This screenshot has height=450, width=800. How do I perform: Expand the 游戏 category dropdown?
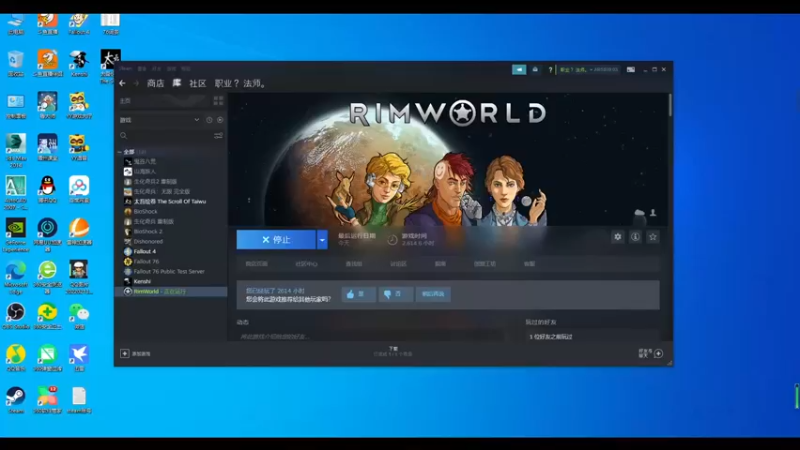click(196, 120)
